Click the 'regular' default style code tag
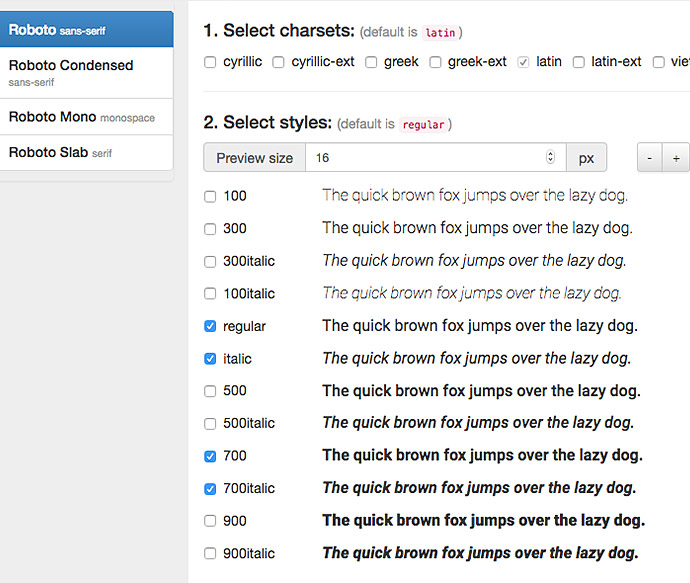Viewport: 690px width, 583px height. 423,125
